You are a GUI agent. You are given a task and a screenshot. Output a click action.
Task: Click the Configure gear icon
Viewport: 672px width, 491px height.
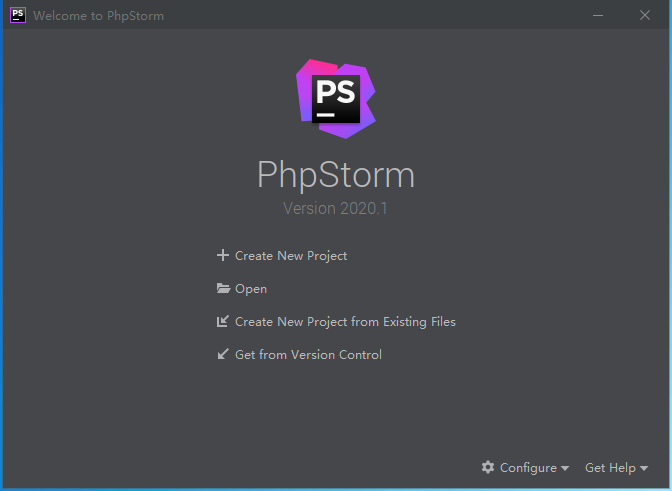(x=488, y=467)
